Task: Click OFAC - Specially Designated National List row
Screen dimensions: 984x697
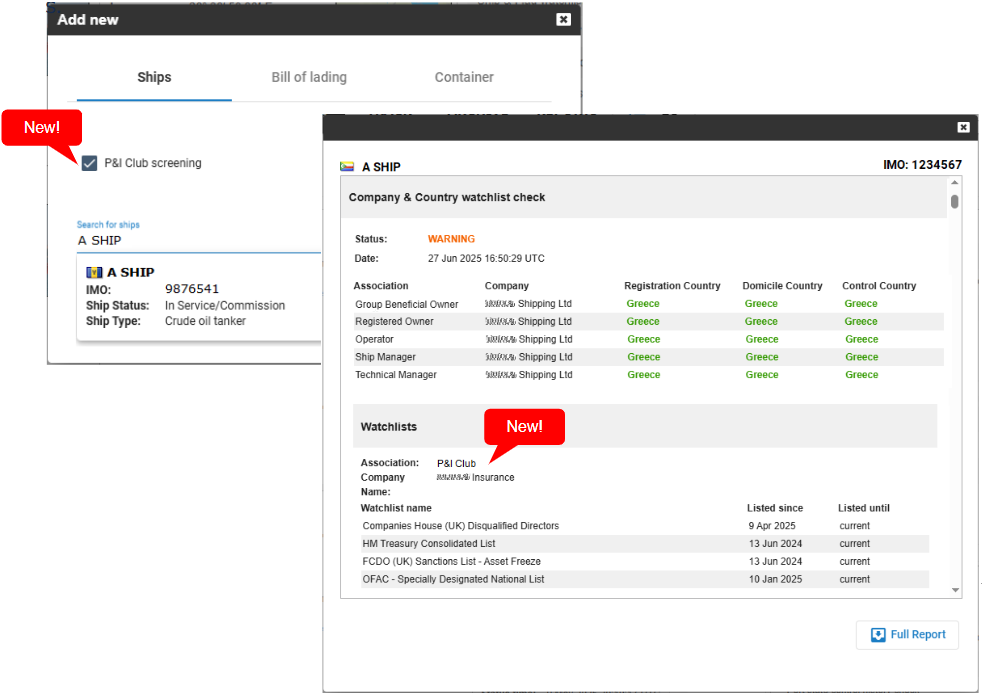Action: coord(645,579)
